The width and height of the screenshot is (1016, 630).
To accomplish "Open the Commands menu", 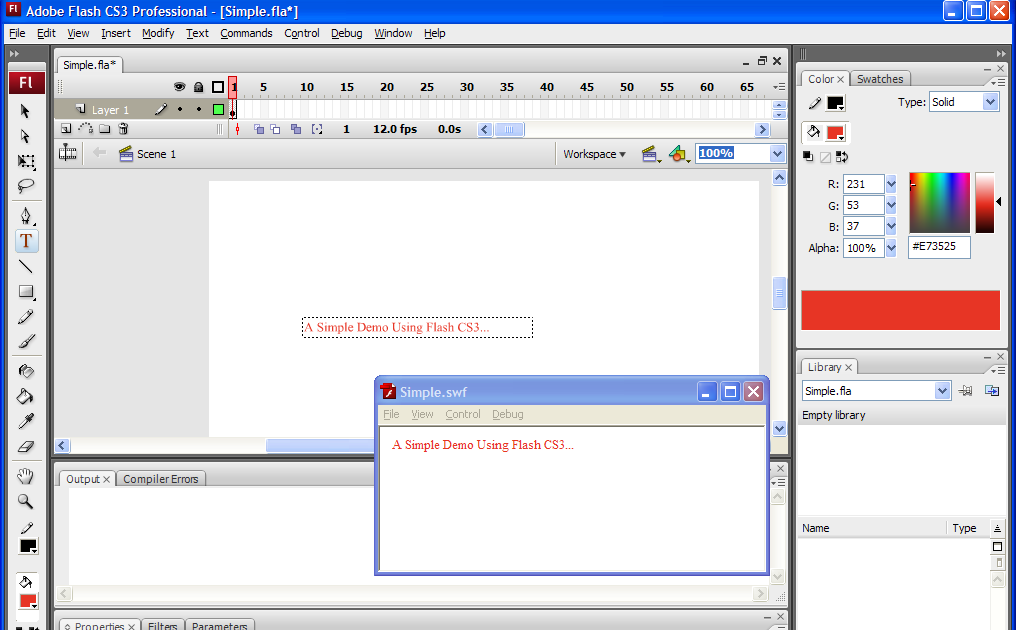I will click(x=246, y=33).
